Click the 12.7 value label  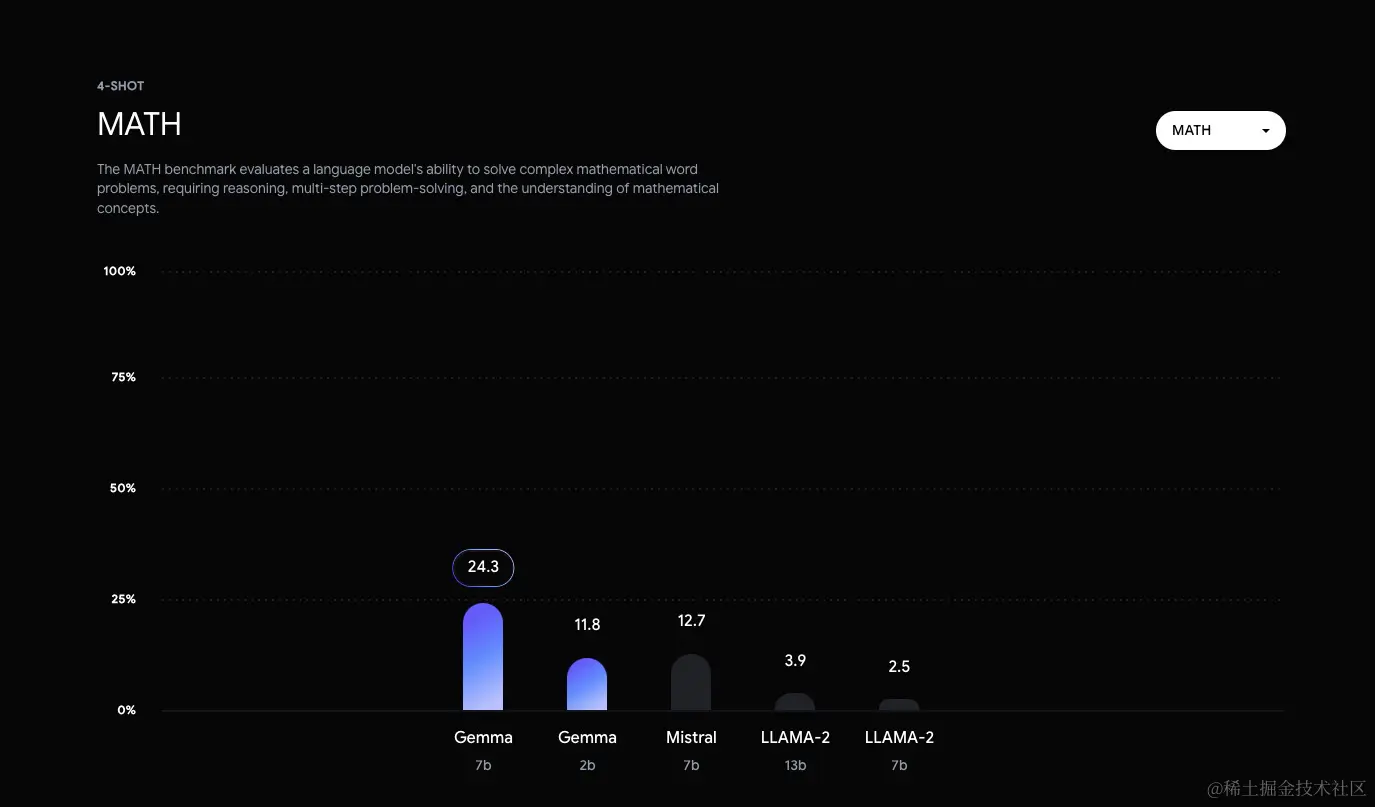click(x=691, y=620)
